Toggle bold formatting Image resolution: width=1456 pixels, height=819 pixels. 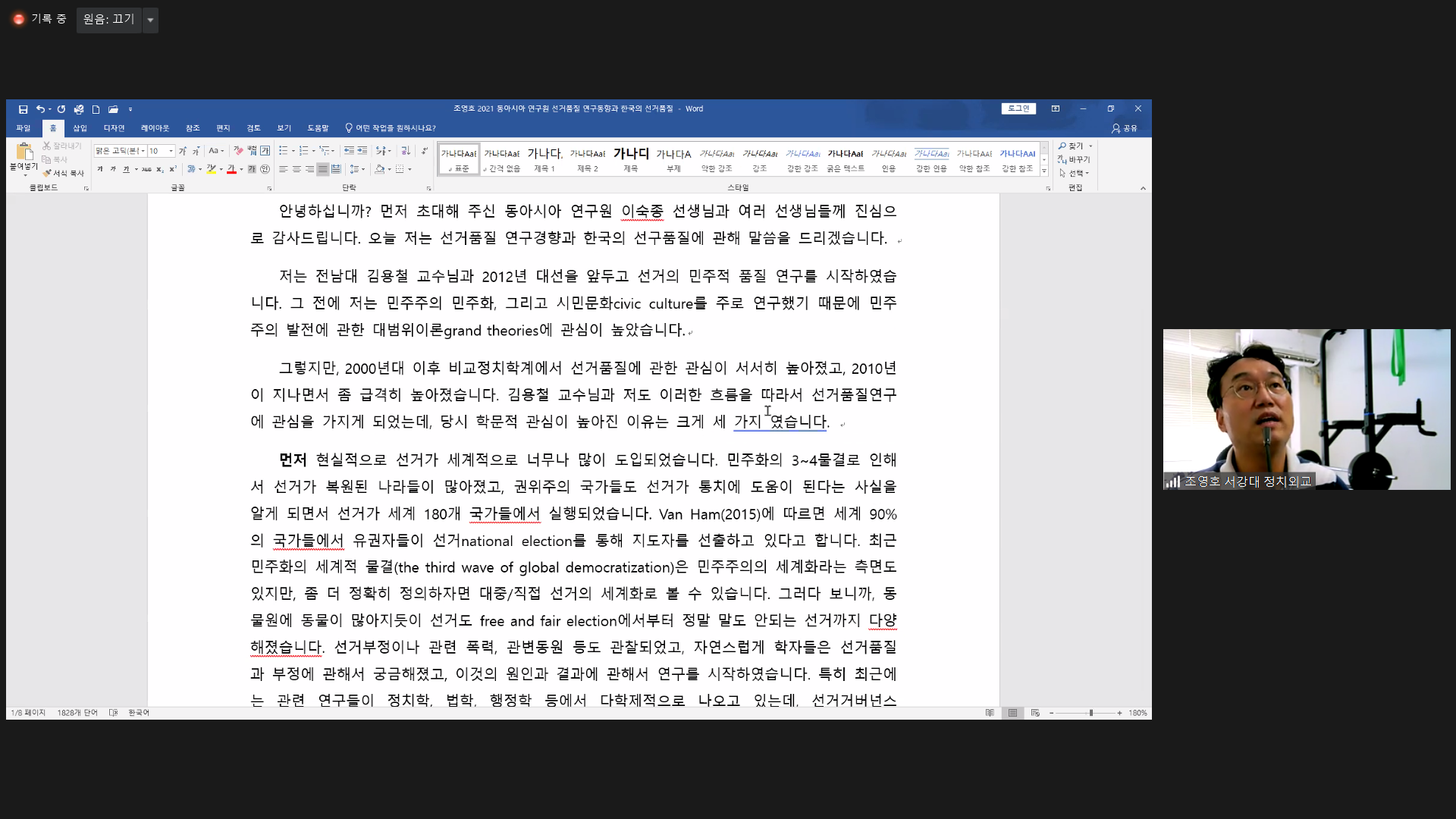99,169
